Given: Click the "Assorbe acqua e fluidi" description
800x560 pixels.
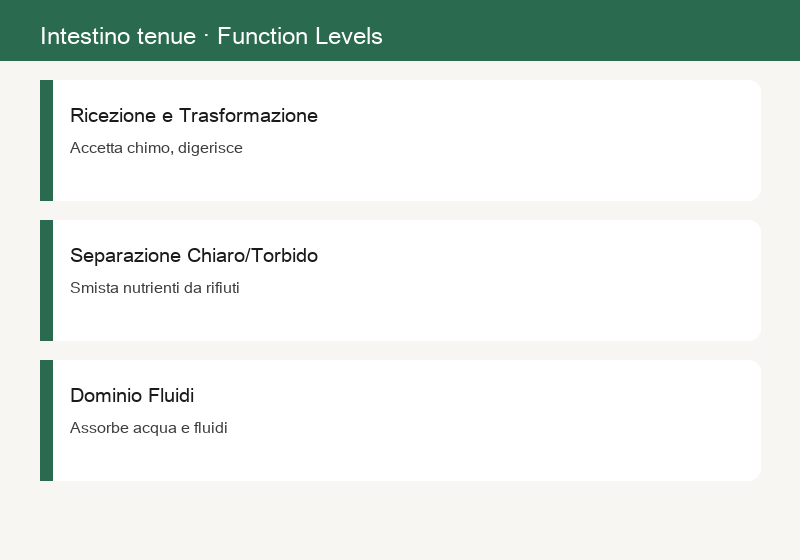Looking at the screenshot, I should (148, 428).
